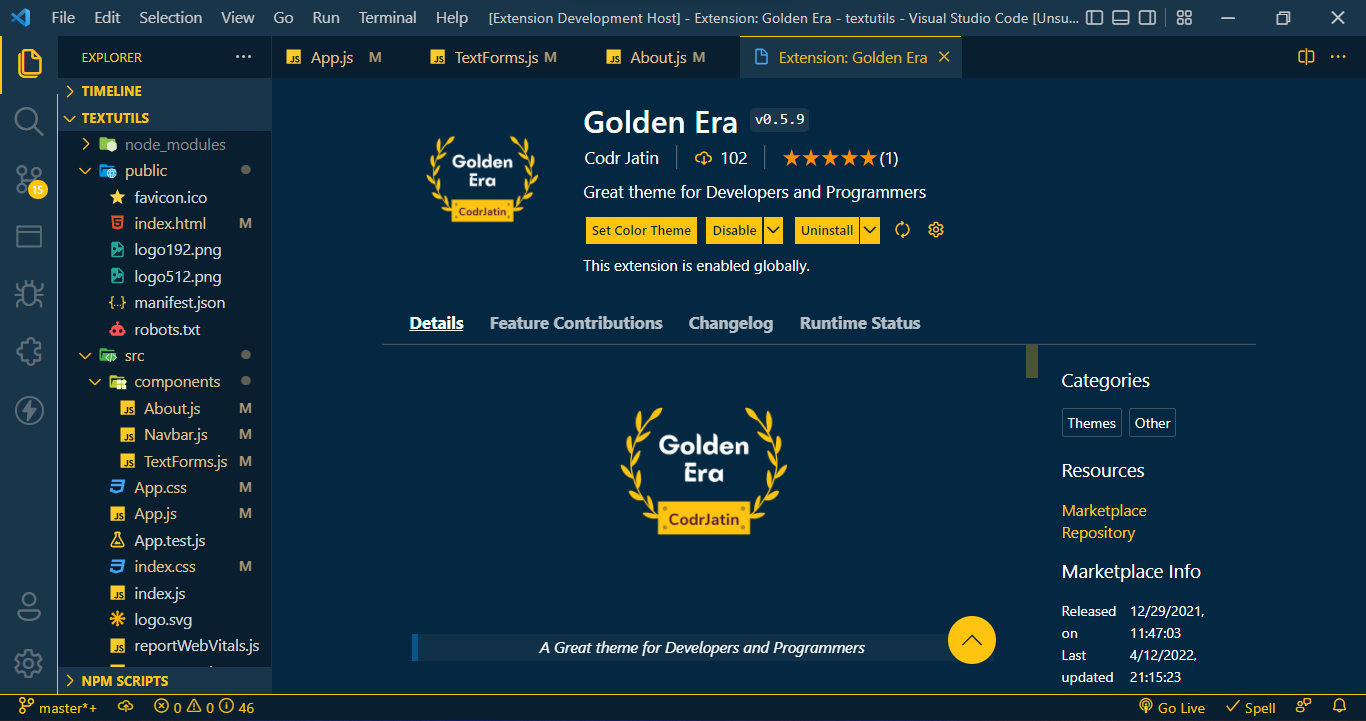Open the Terminal menu
Image resolution: width=1366 pixels, height=721 pixels.
pyautogui.click(x=388, y=18)
